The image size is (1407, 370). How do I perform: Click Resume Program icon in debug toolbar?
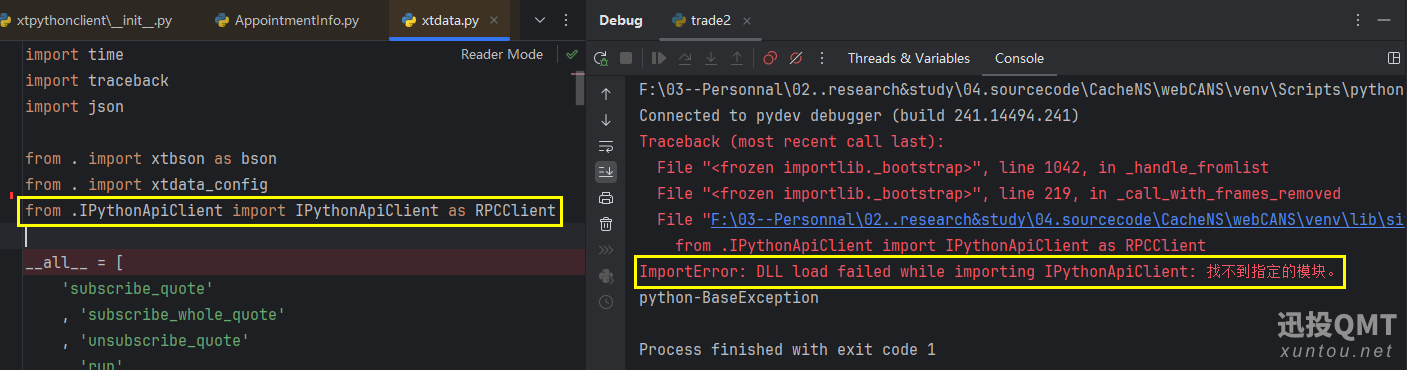pos(659,58)
